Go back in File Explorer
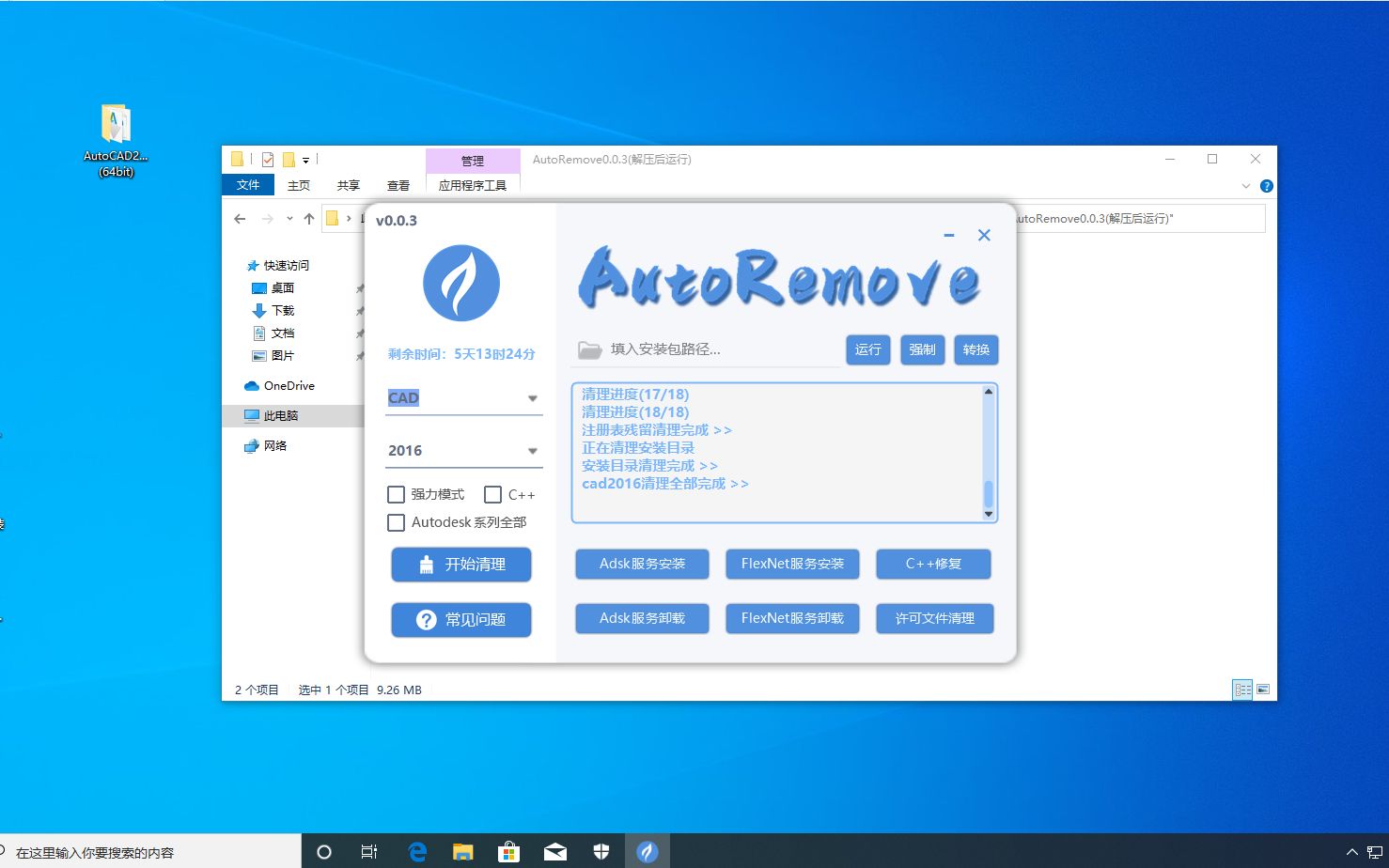This screenshot has height=868, width=1389. (240, 219)
